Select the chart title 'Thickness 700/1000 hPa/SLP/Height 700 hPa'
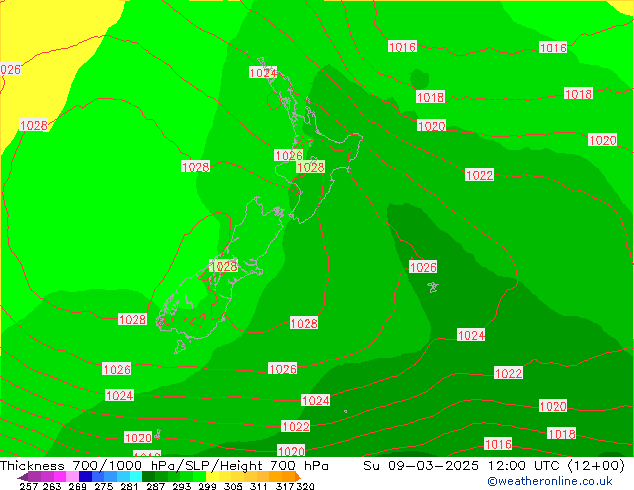Image resolution: width=634 pixels, height=490 pixels. pyautogui.click(x=164, y=465)
